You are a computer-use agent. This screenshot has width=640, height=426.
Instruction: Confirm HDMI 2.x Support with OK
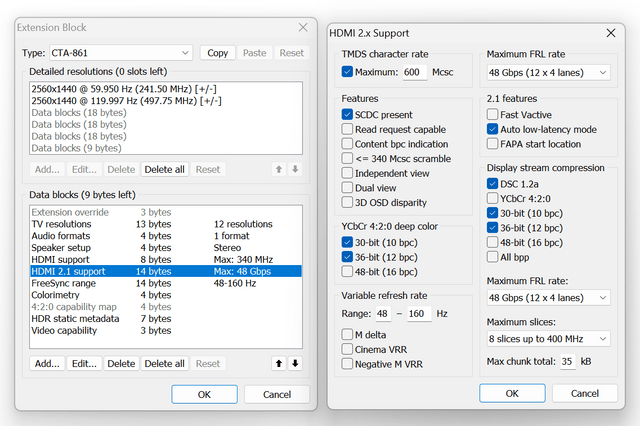(x=512, y=393)
